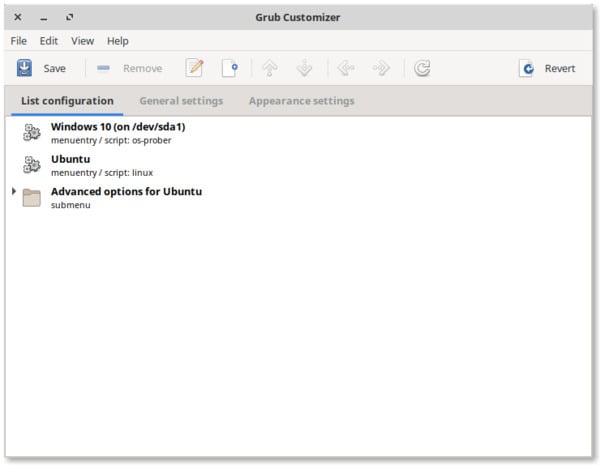Select the Advanced options for Ubuntu row
The image size is (600, 465).
click(298, 197)
